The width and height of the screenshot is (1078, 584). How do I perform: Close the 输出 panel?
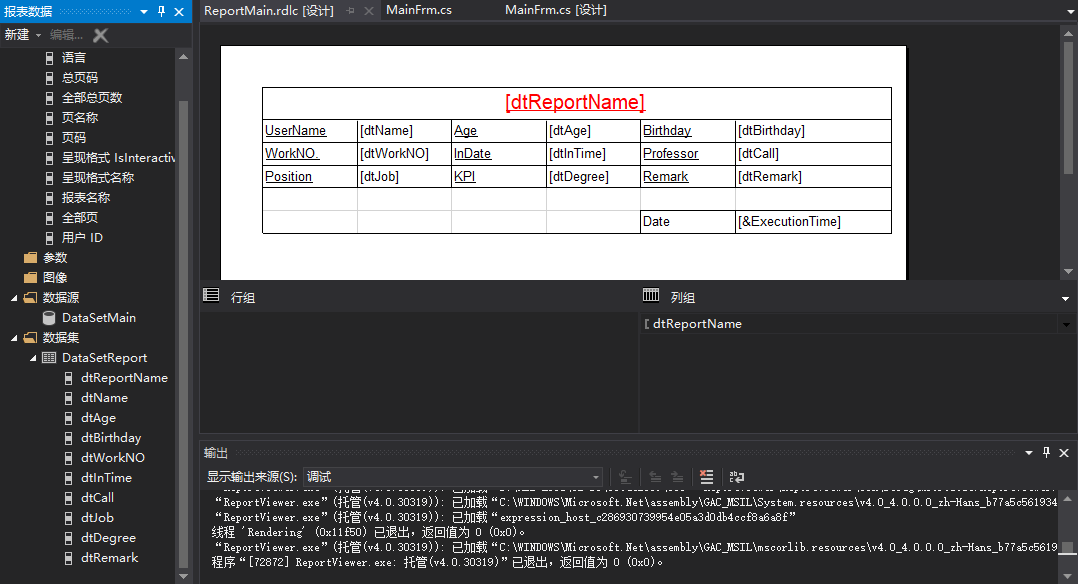pyautogui.click(x=1064, y=452)
